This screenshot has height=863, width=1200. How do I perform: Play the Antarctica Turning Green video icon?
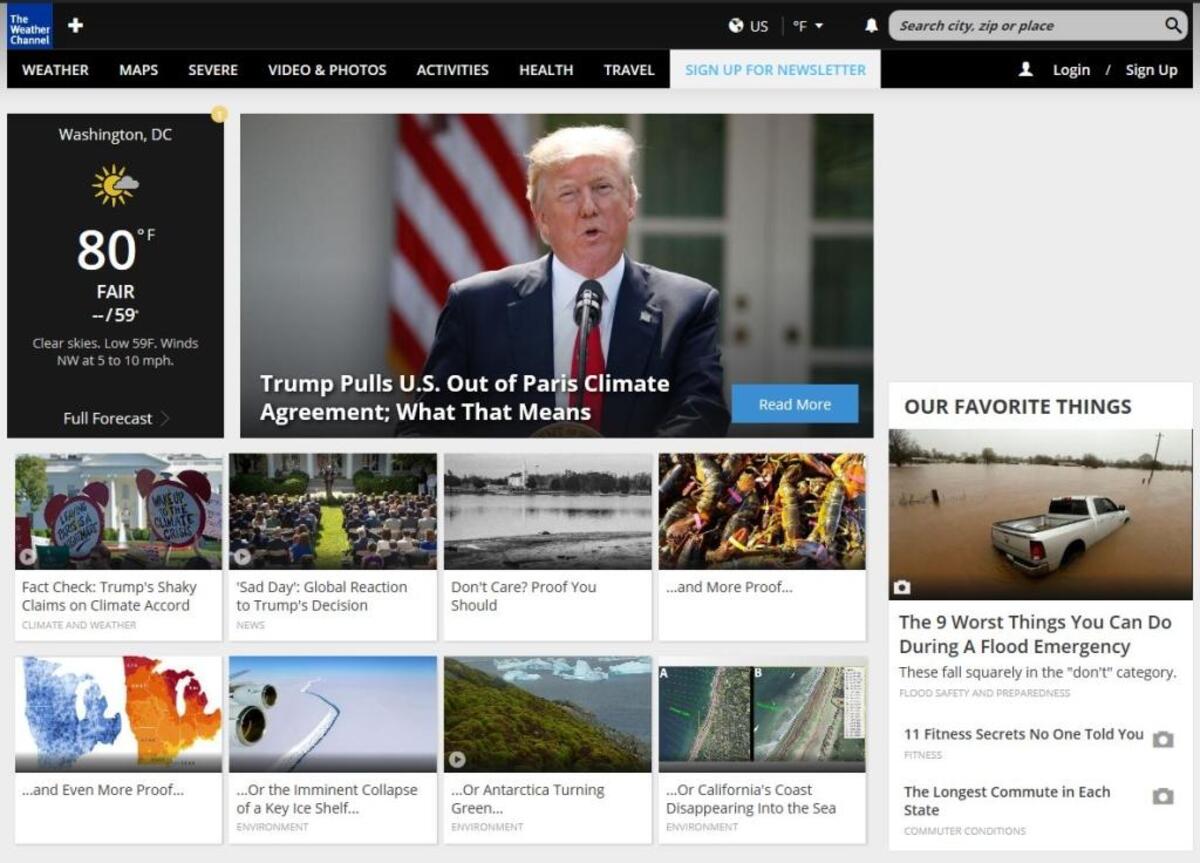[x=457, y=759]
